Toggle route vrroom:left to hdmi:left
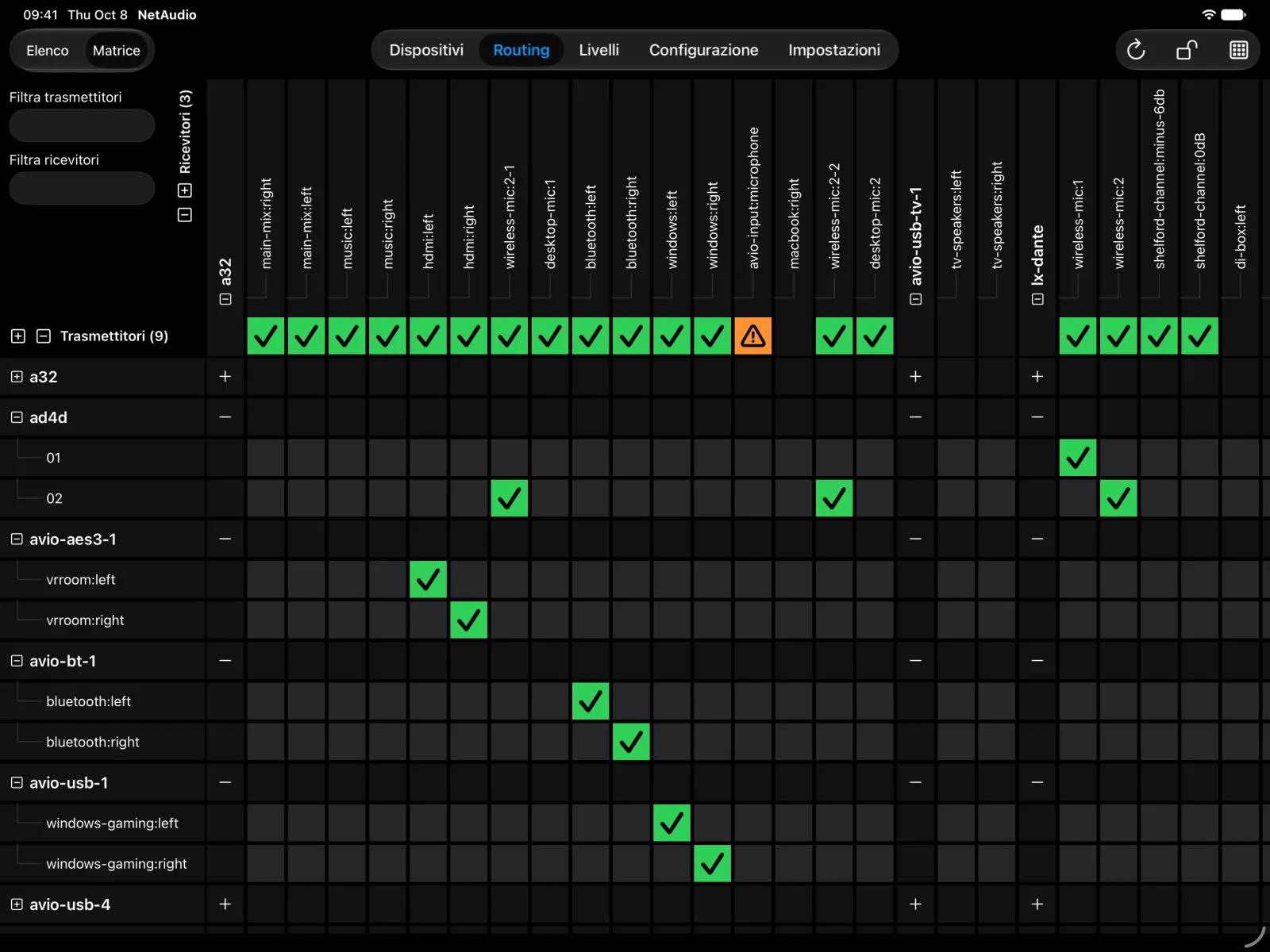Image resolution: width=1270 pixels, height=952 pixels. [x=428, y=579]
